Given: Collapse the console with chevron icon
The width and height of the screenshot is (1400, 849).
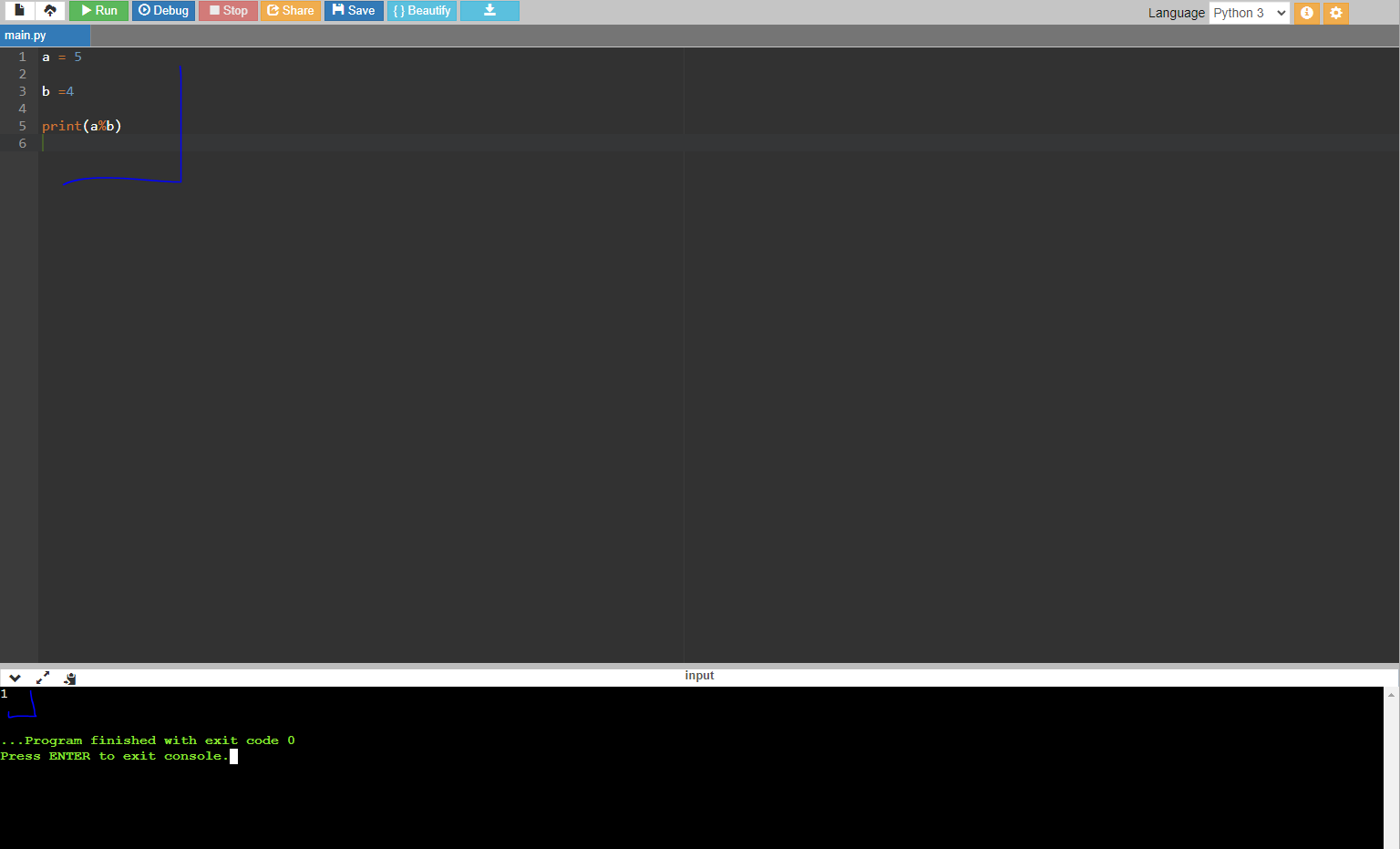Looking at the screenshot, I should pyautogui.click(x=15, y=678).
